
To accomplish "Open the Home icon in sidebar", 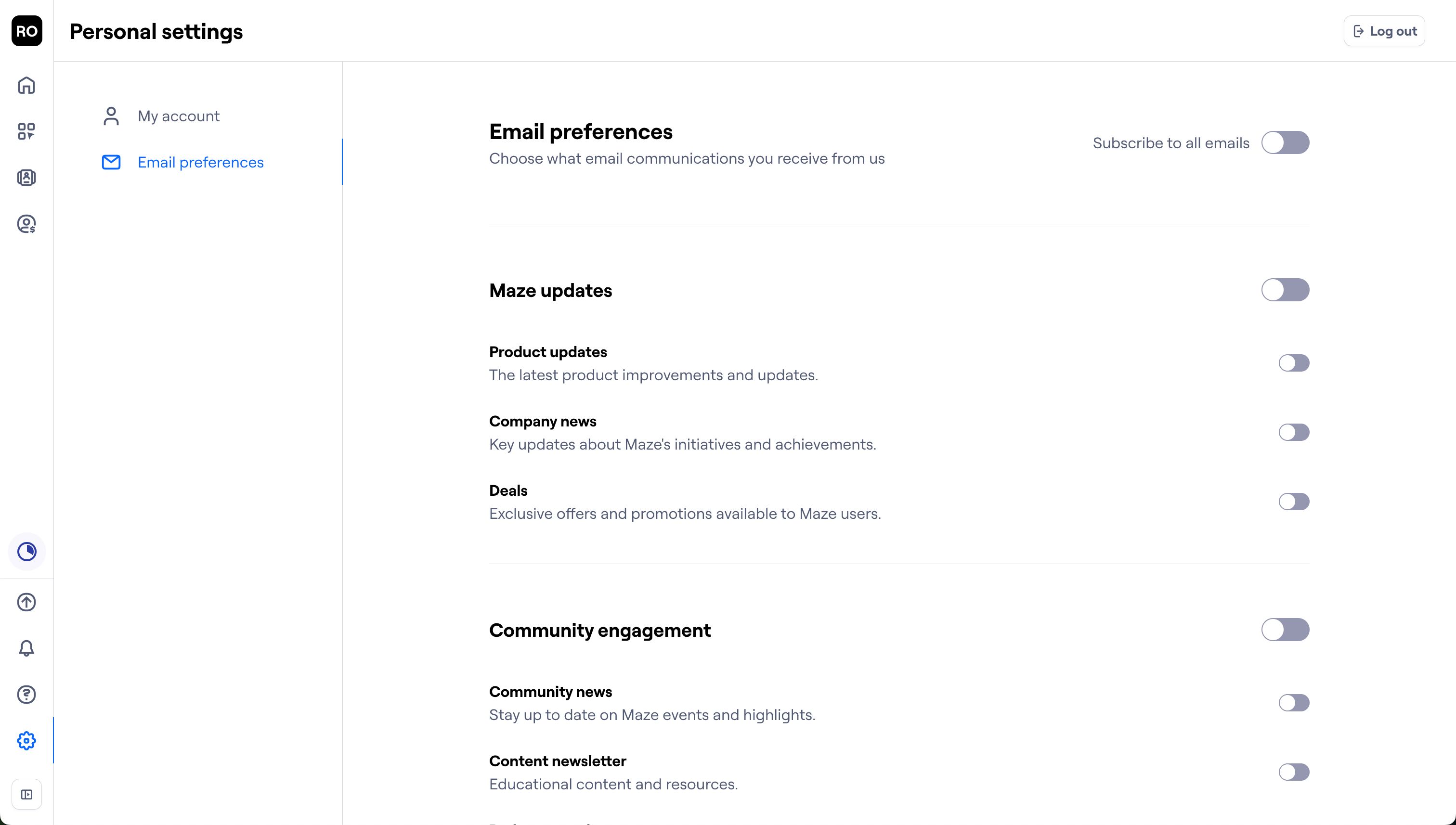I will click(x=26, y=86).
